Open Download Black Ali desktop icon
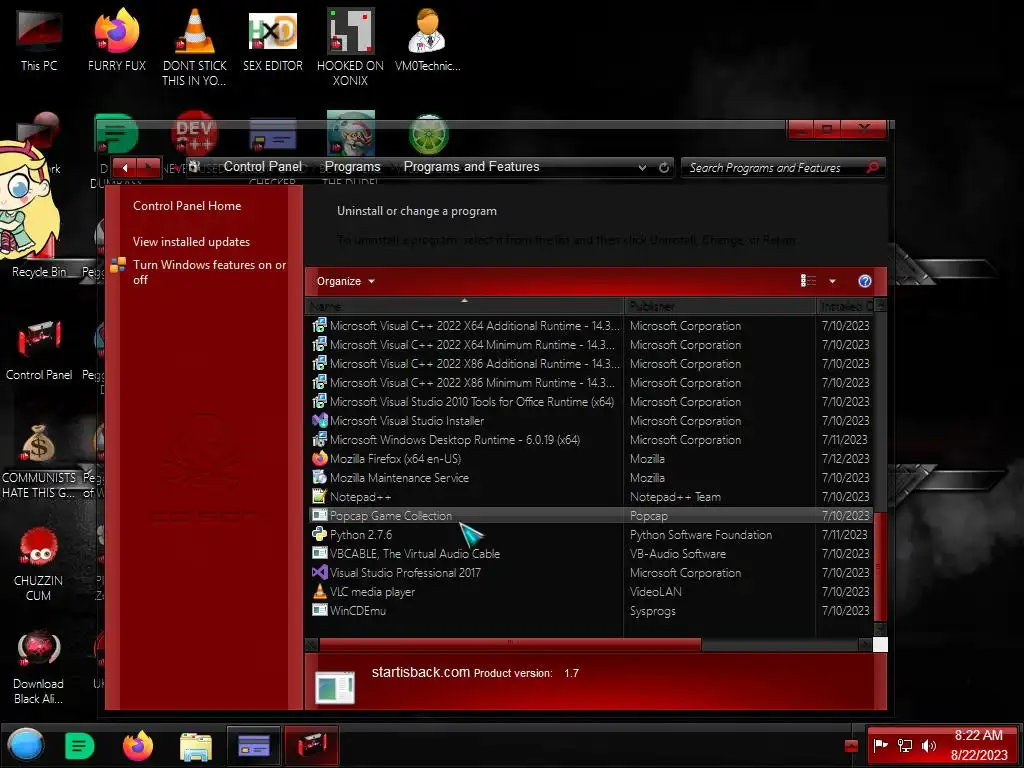Viewport: 1024px width, 768px height. (x=39, y=666)
